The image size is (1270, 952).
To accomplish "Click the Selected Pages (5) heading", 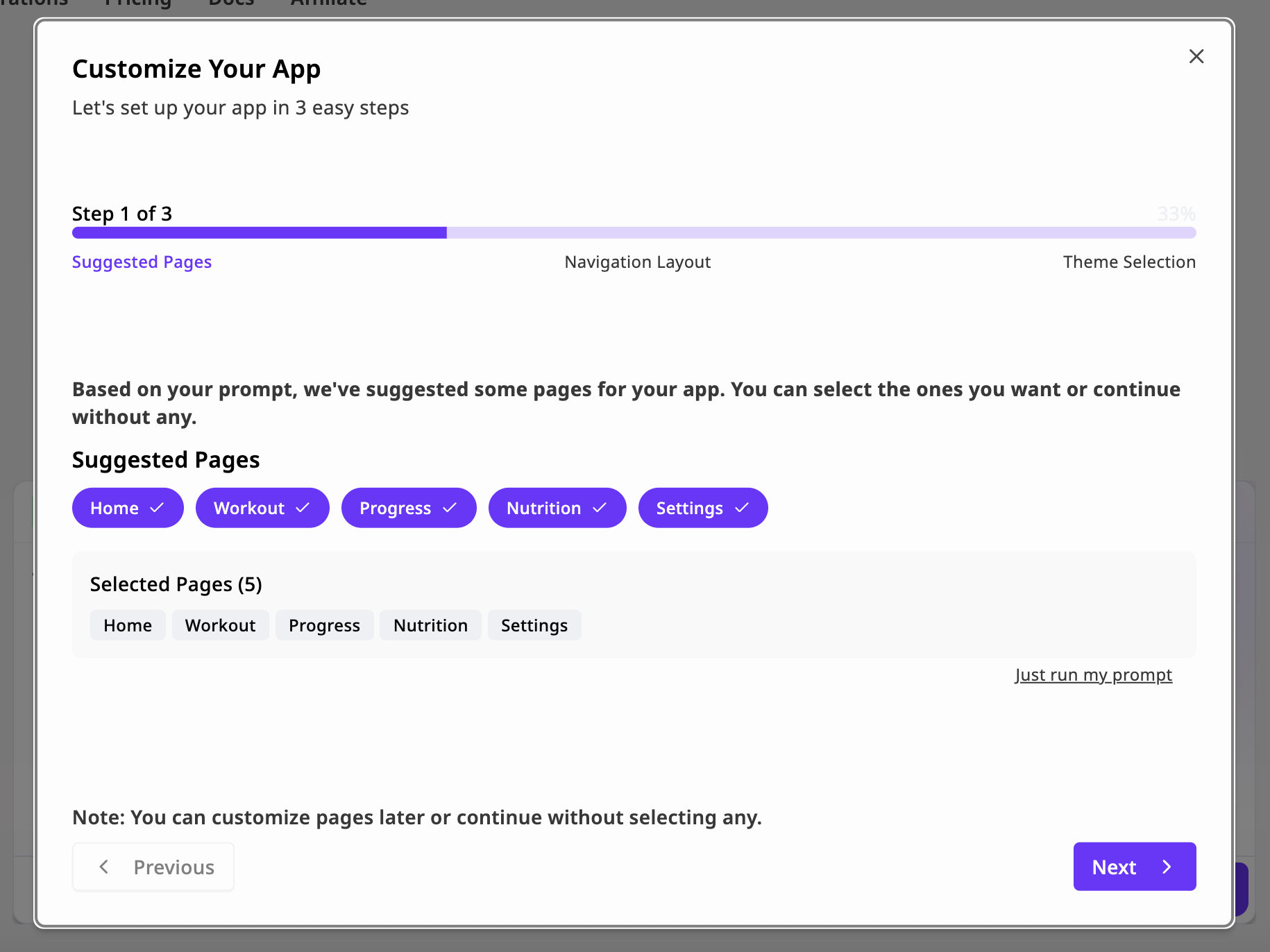I will point(176,584).
